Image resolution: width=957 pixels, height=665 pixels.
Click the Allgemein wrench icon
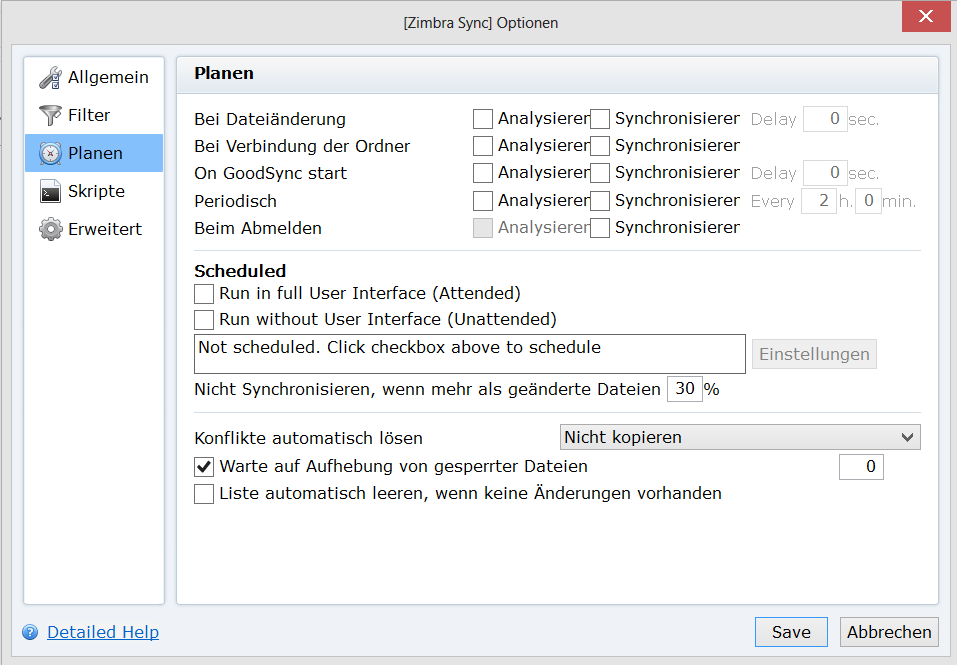click(x=50, y=77)
